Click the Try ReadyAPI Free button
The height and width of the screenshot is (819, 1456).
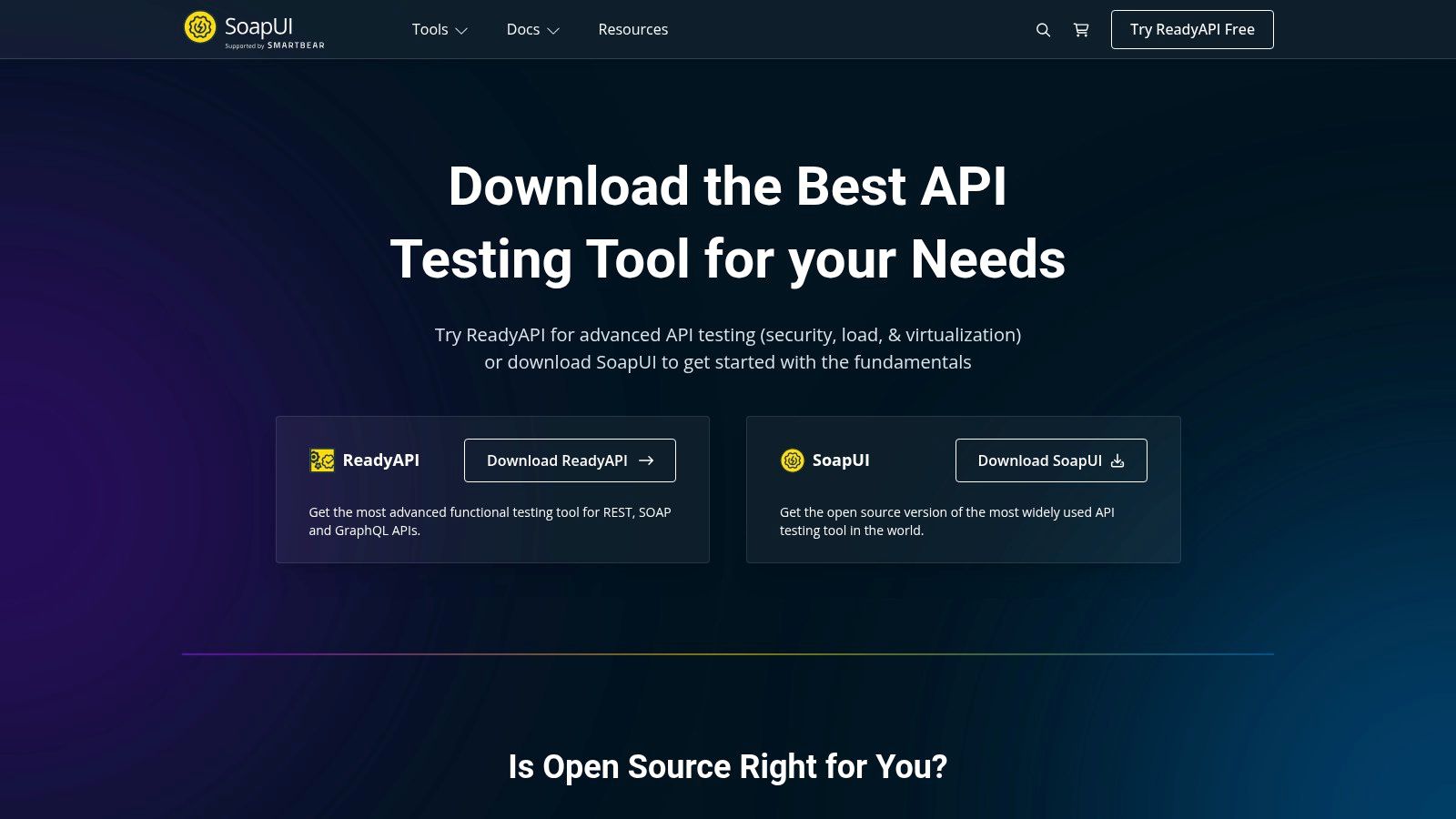pyautogui.click(x=1192, y=29)
